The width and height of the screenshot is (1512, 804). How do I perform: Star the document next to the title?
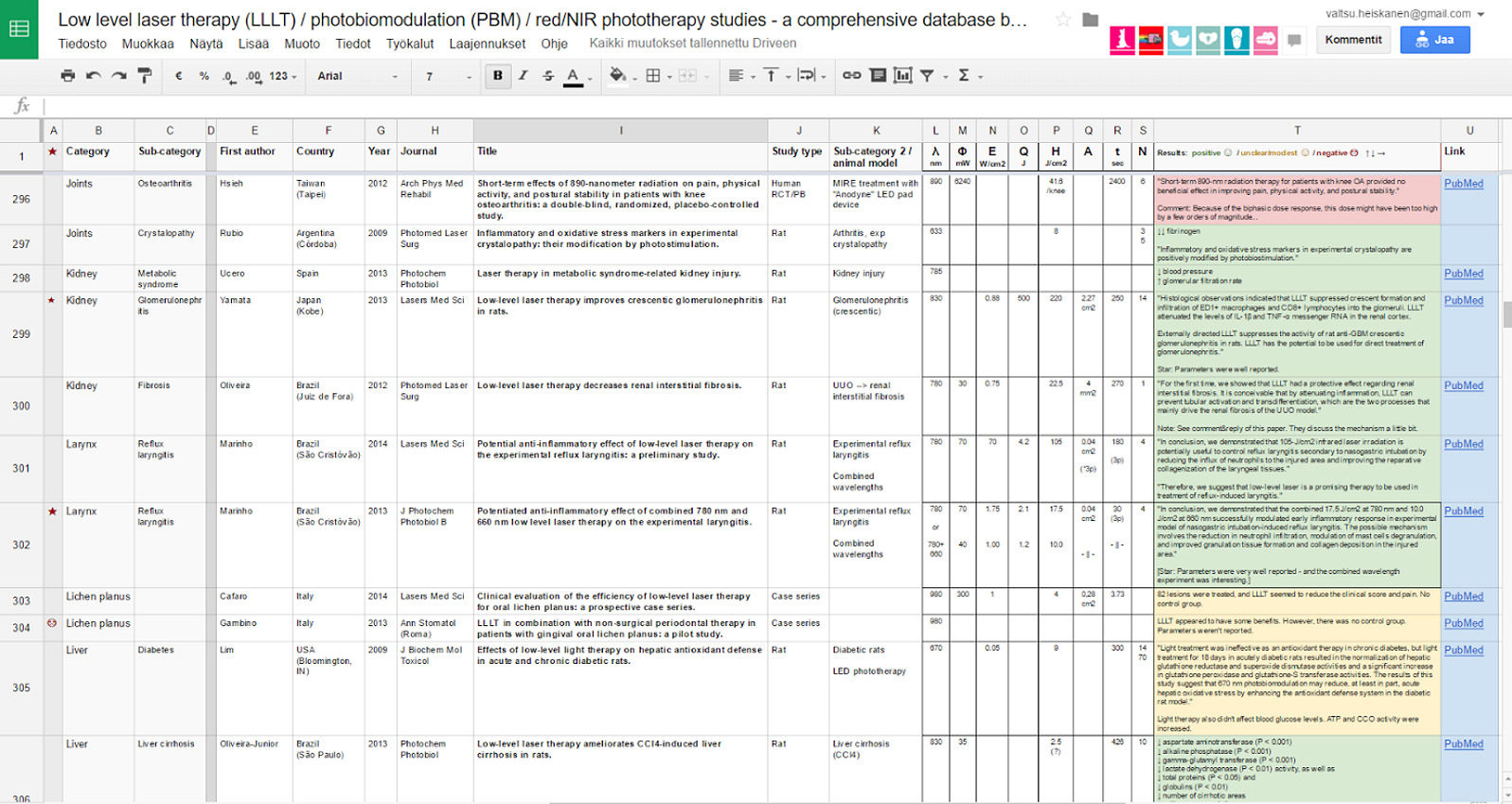pos(1063,20)
